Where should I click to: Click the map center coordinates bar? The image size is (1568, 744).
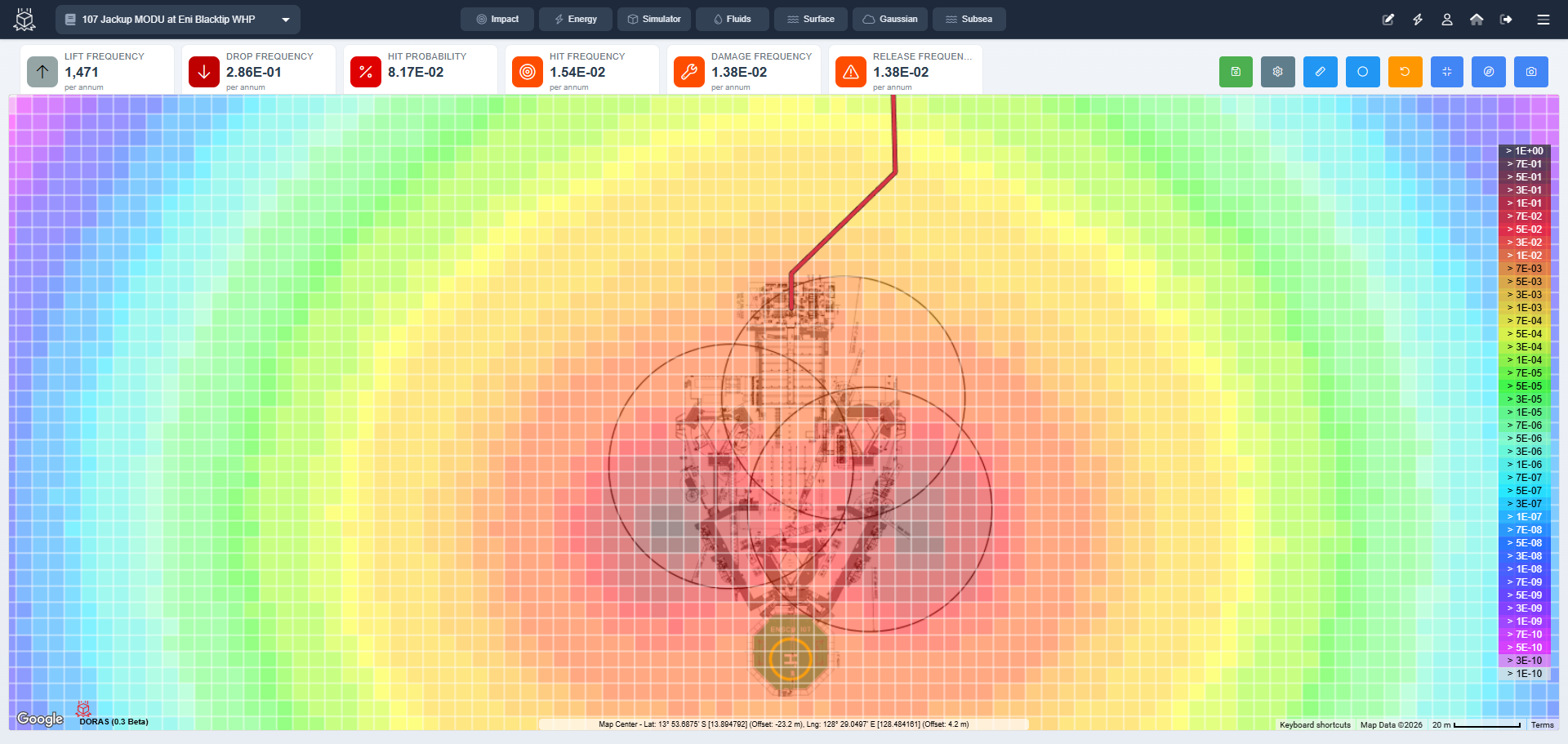tap(784, 724)
